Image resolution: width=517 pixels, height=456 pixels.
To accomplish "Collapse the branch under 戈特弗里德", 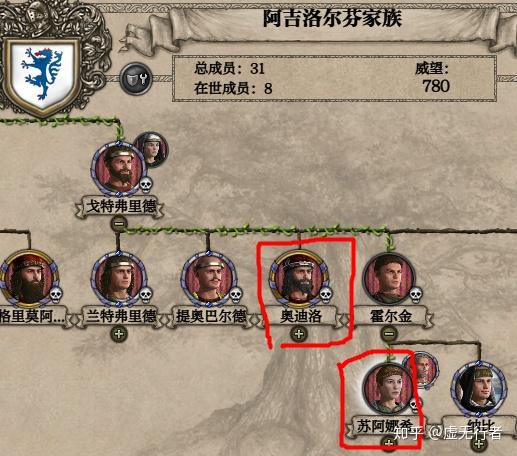I will coord(119,223).
